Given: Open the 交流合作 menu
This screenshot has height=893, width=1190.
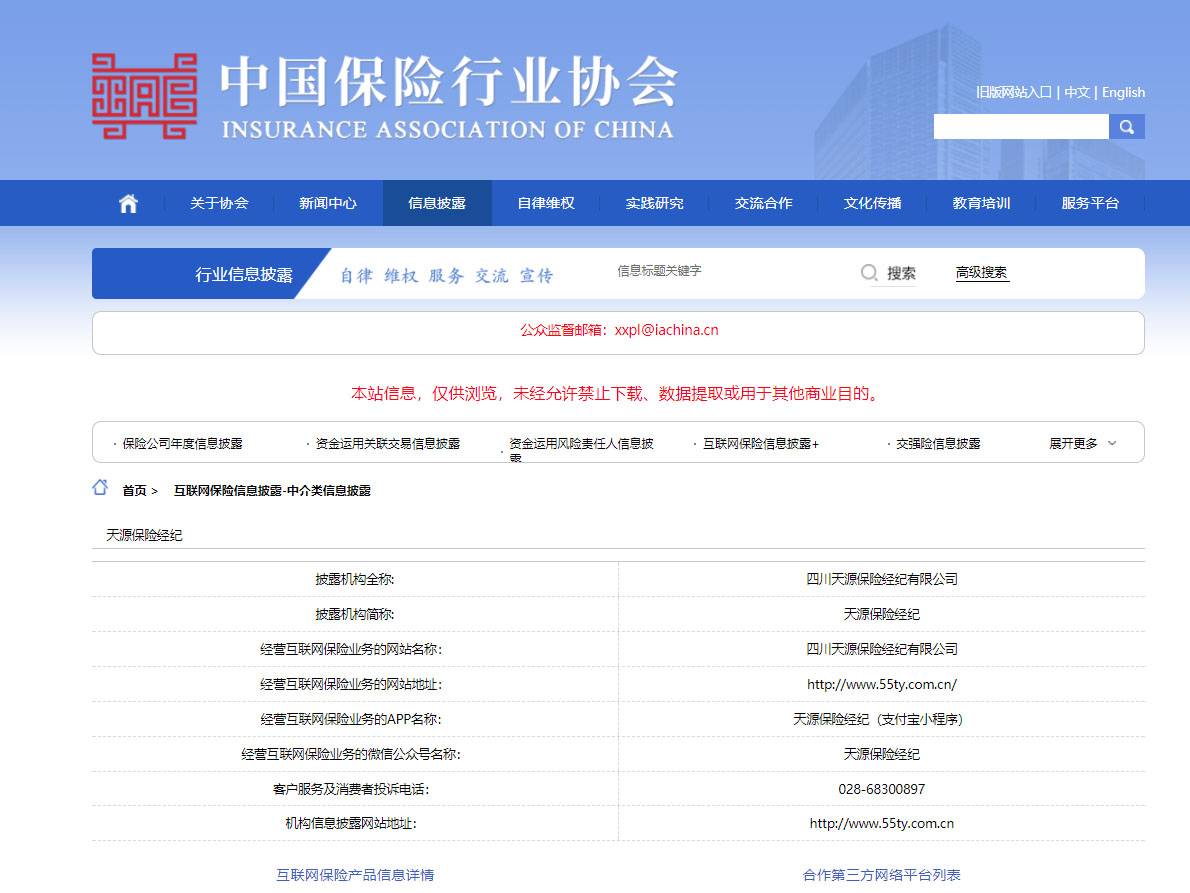Looking at the screenshot, I should point(763,203).
